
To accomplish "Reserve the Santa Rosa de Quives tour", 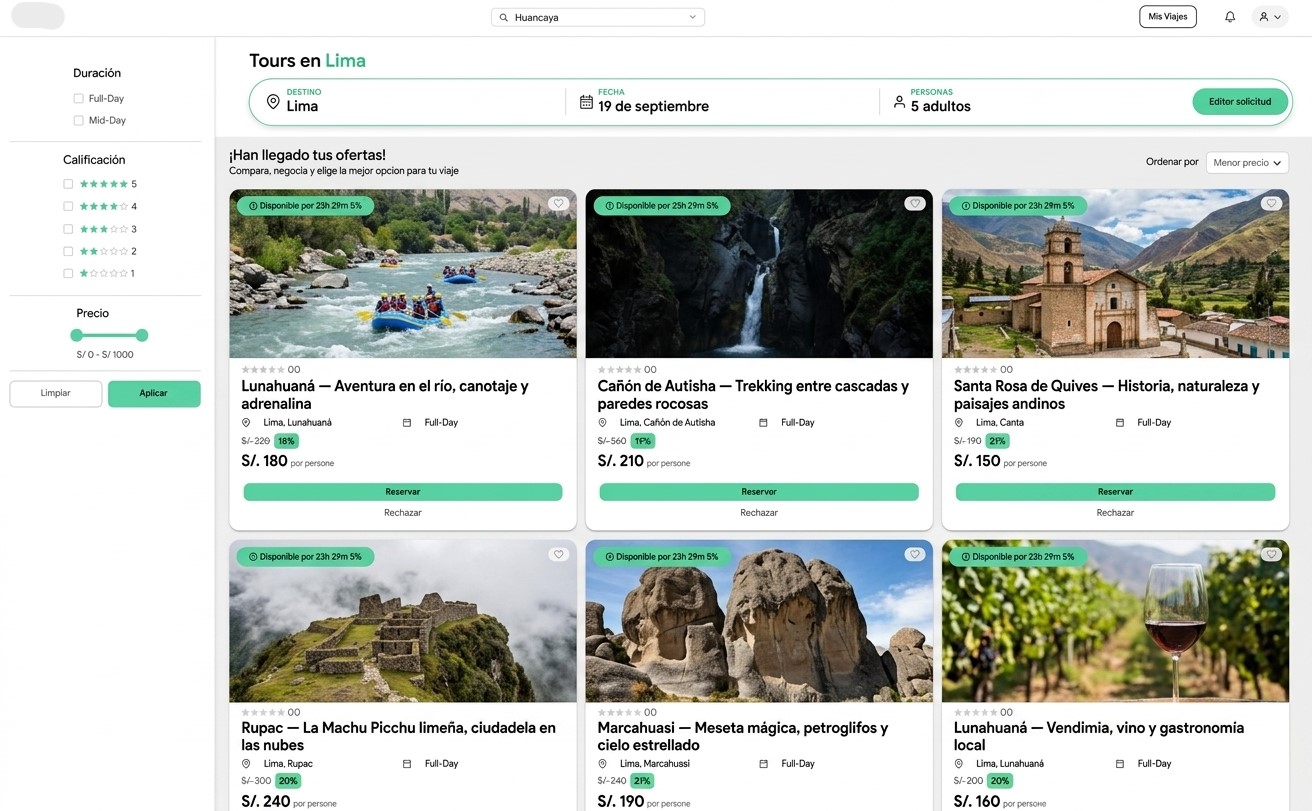I will click(x=1115, y=492).
